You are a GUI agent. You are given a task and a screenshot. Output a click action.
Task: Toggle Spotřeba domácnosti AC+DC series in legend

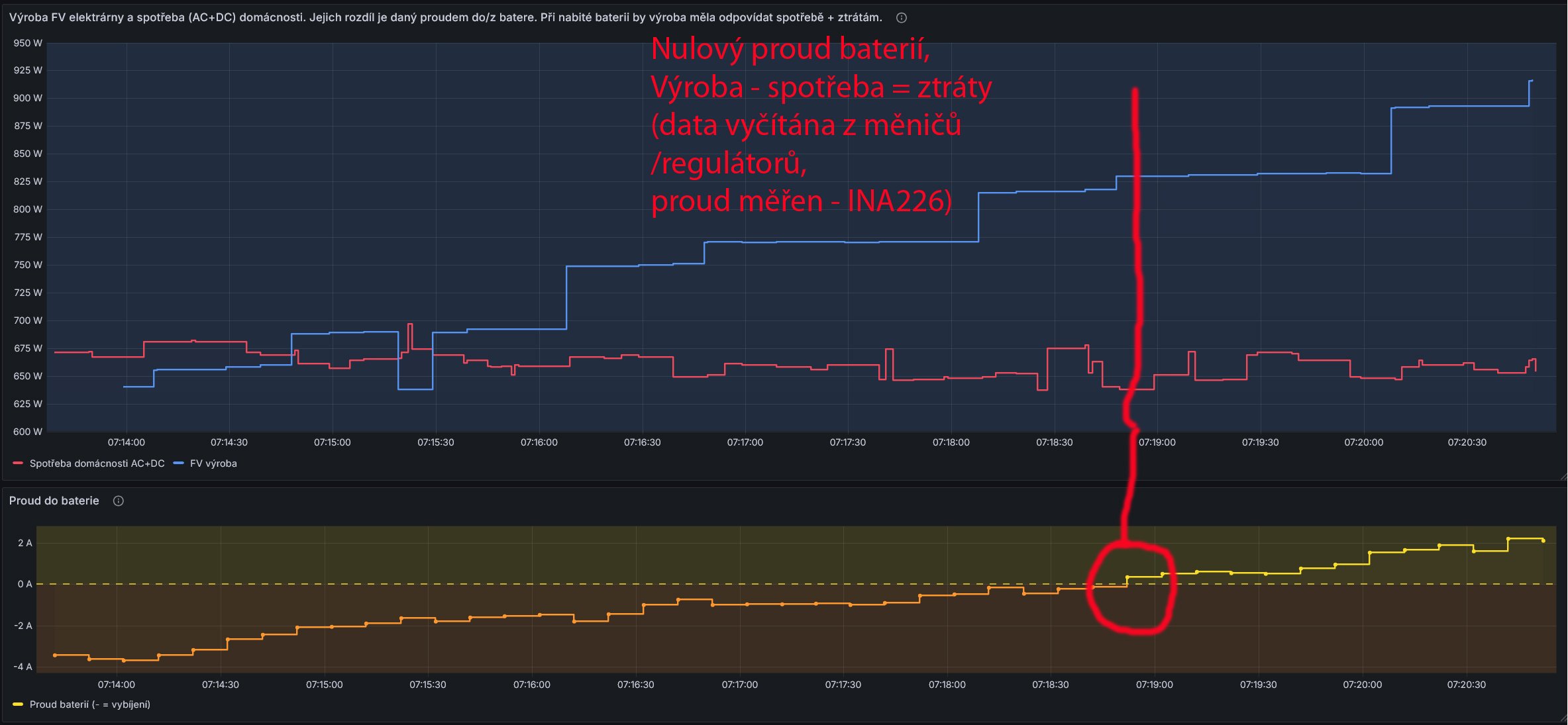(x=97, y=463)
